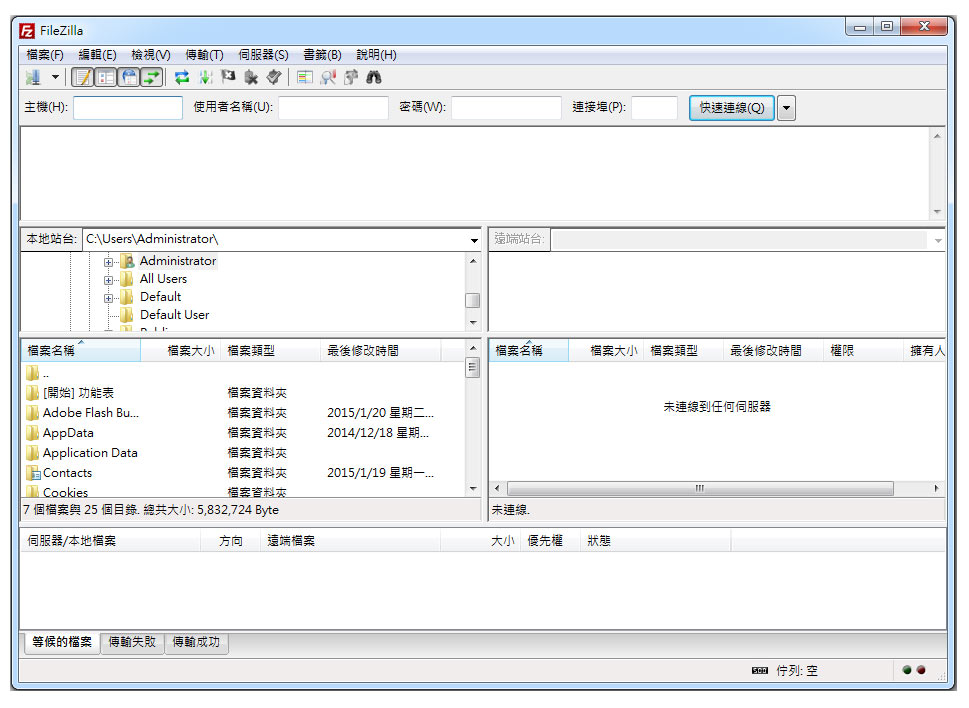
Task: Switch to the 傳輸成功 tab
Action: tap(196, 642)
